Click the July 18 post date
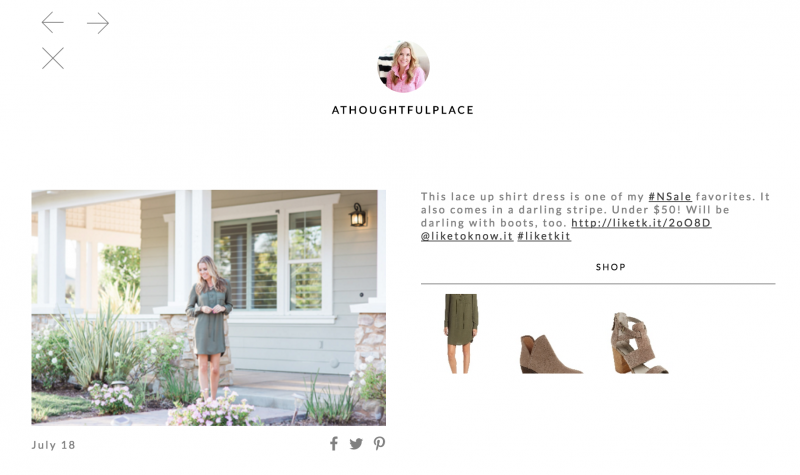800x475 pixels. click(54, 445)
